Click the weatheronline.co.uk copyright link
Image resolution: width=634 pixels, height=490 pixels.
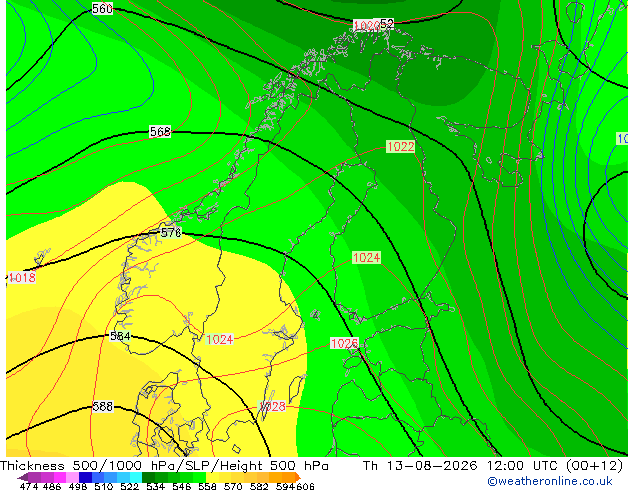point(550,481)
